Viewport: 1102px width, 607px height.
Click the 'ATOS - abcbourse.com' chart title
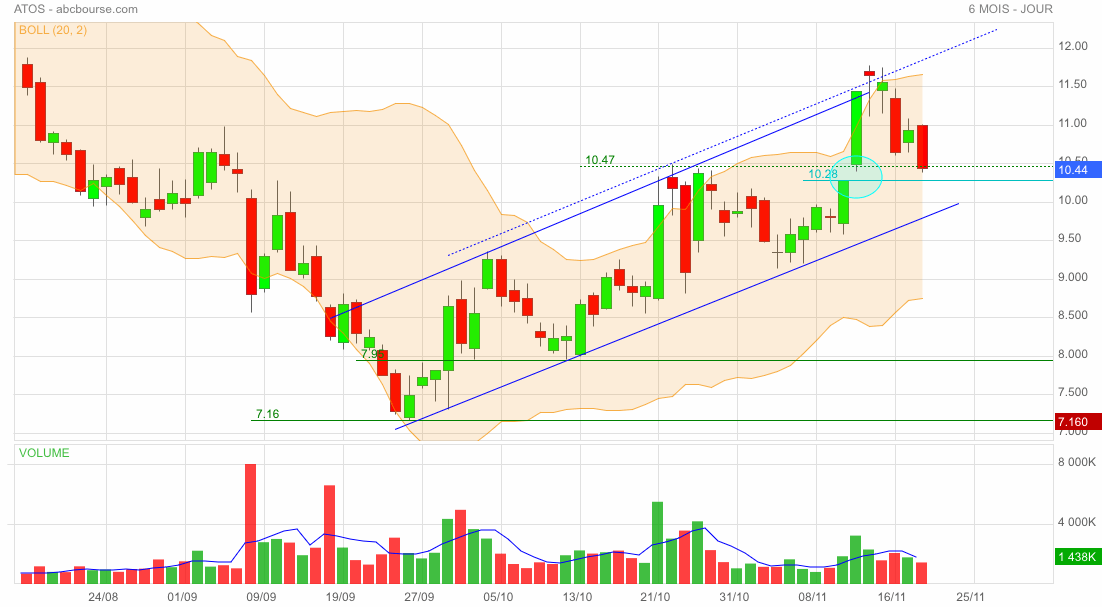[76, 9]
